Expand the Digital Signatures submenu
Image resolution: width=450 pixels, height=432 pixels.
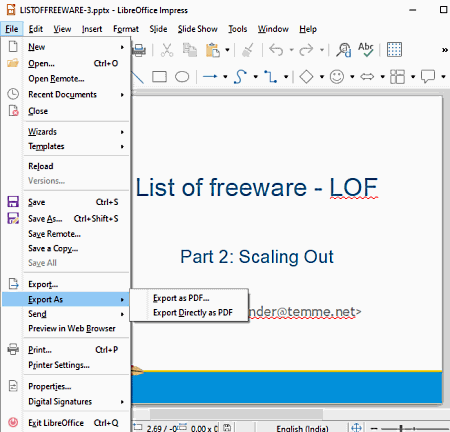[66, 402]
